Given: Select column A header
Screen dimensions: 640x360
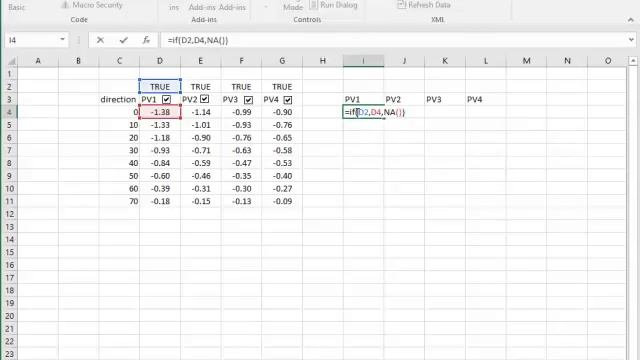Looking at the screenshot, I should [x=38, y=61].
